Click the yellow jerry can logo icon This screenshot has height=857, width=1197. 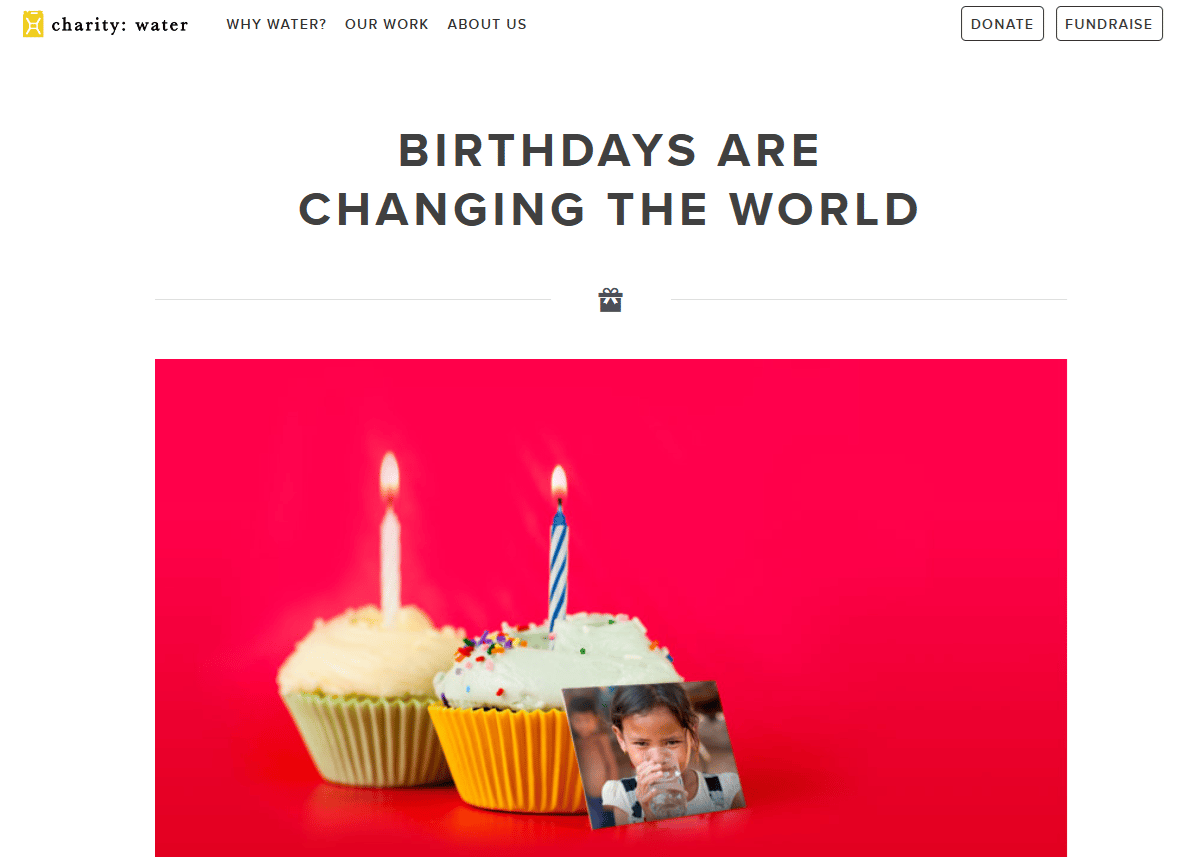click(33, 24)
